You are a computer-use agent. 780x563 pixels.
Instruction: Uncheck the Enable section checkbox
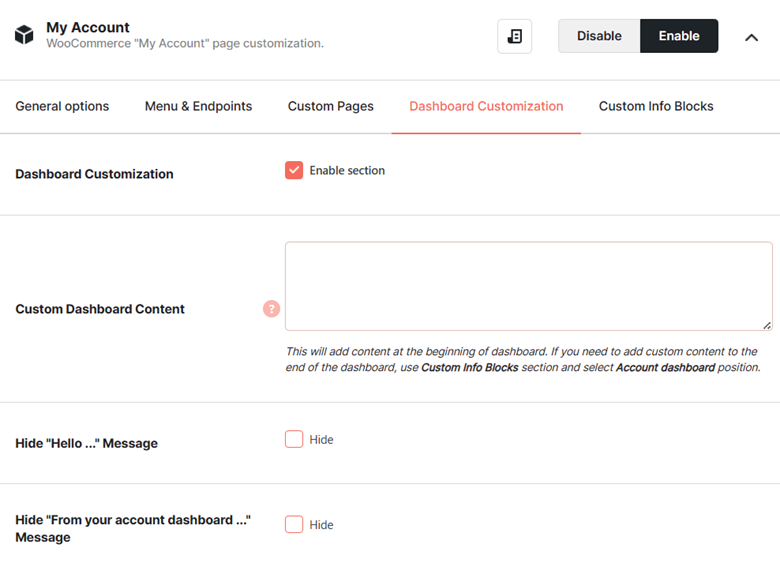(294, 170)
